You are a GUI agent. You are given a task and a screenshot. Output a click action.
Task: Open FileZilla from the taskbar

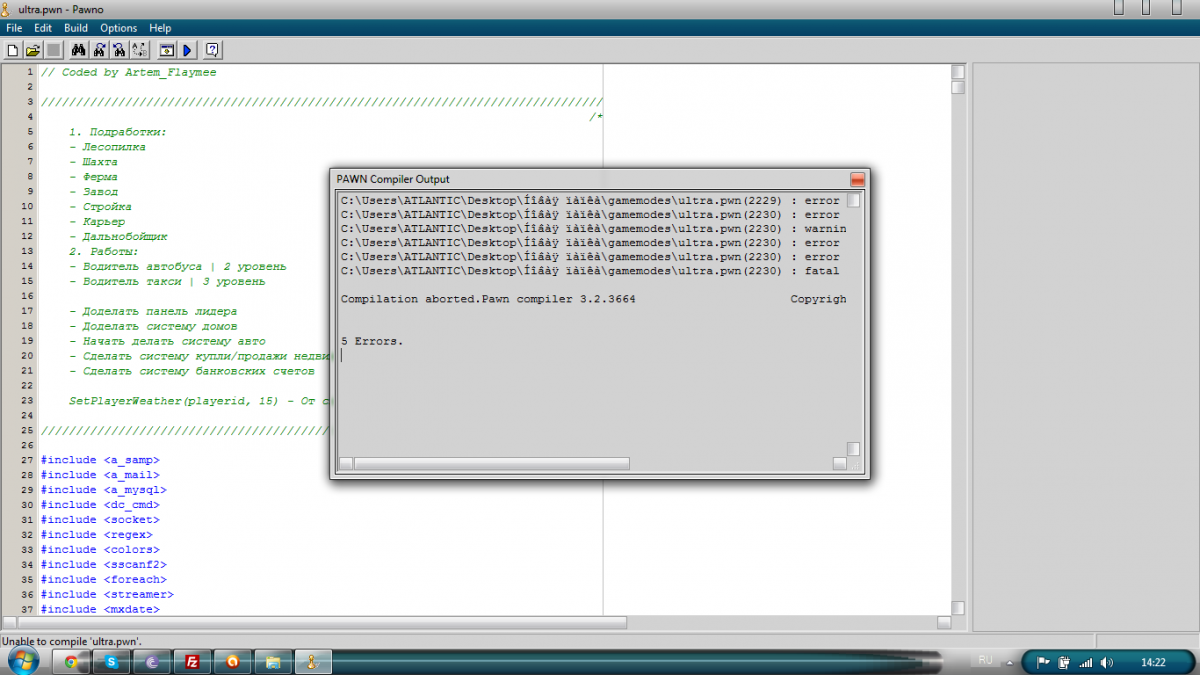coord(190,661)
